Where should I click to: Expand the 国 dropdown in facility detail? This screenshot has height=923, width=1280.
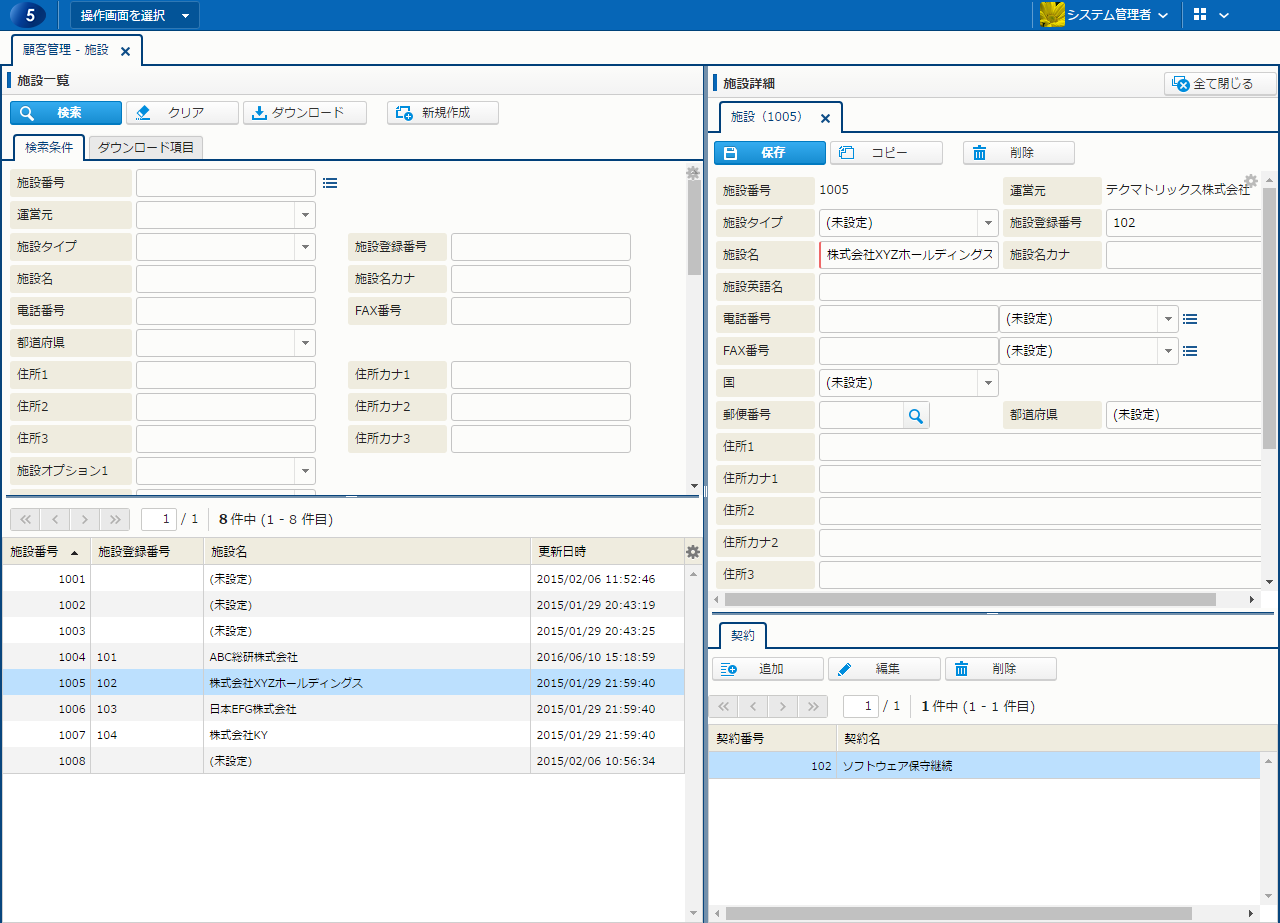(988, 383)
